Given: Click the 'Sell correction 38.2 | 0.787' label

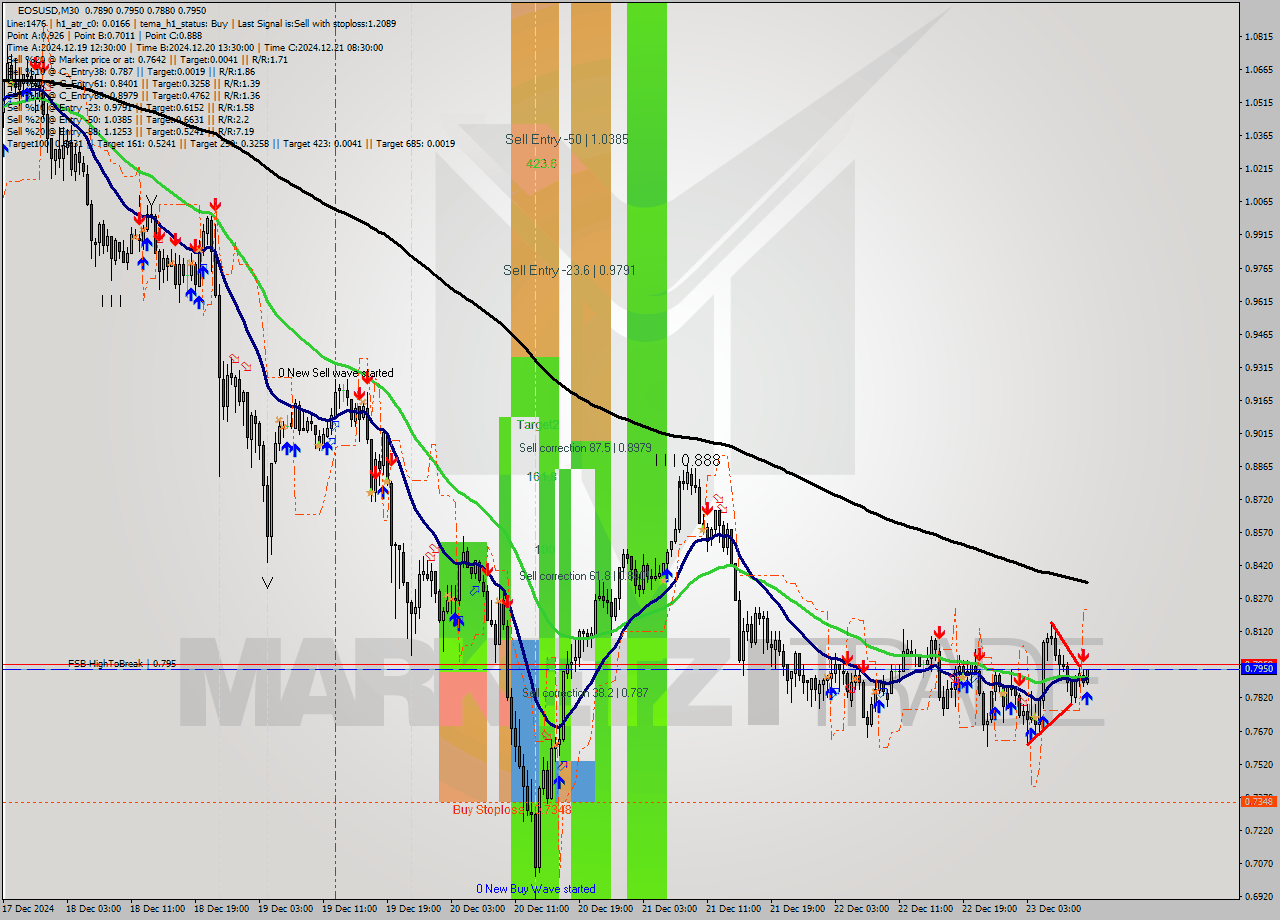Looking at the screenshot, I should coord(585,693).
